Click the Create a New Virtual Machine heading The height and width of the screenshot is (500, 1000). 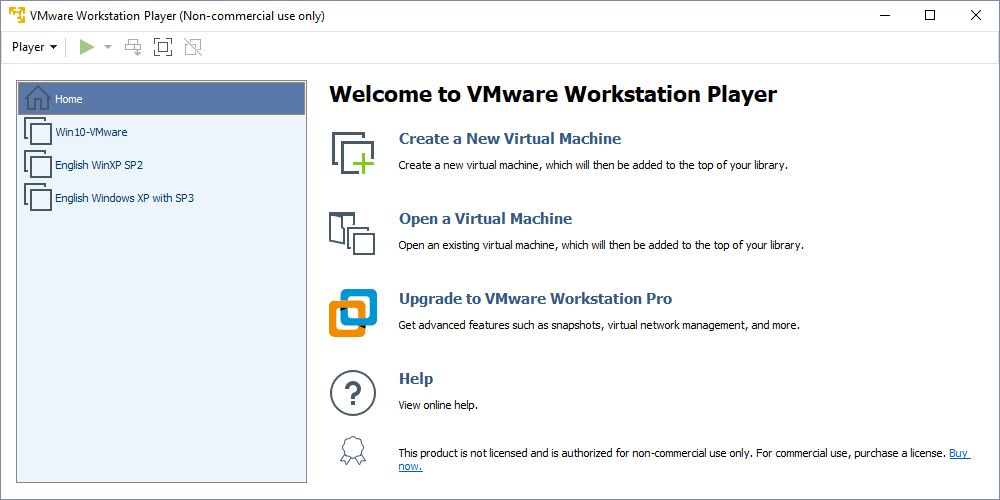tap(510, 138)
